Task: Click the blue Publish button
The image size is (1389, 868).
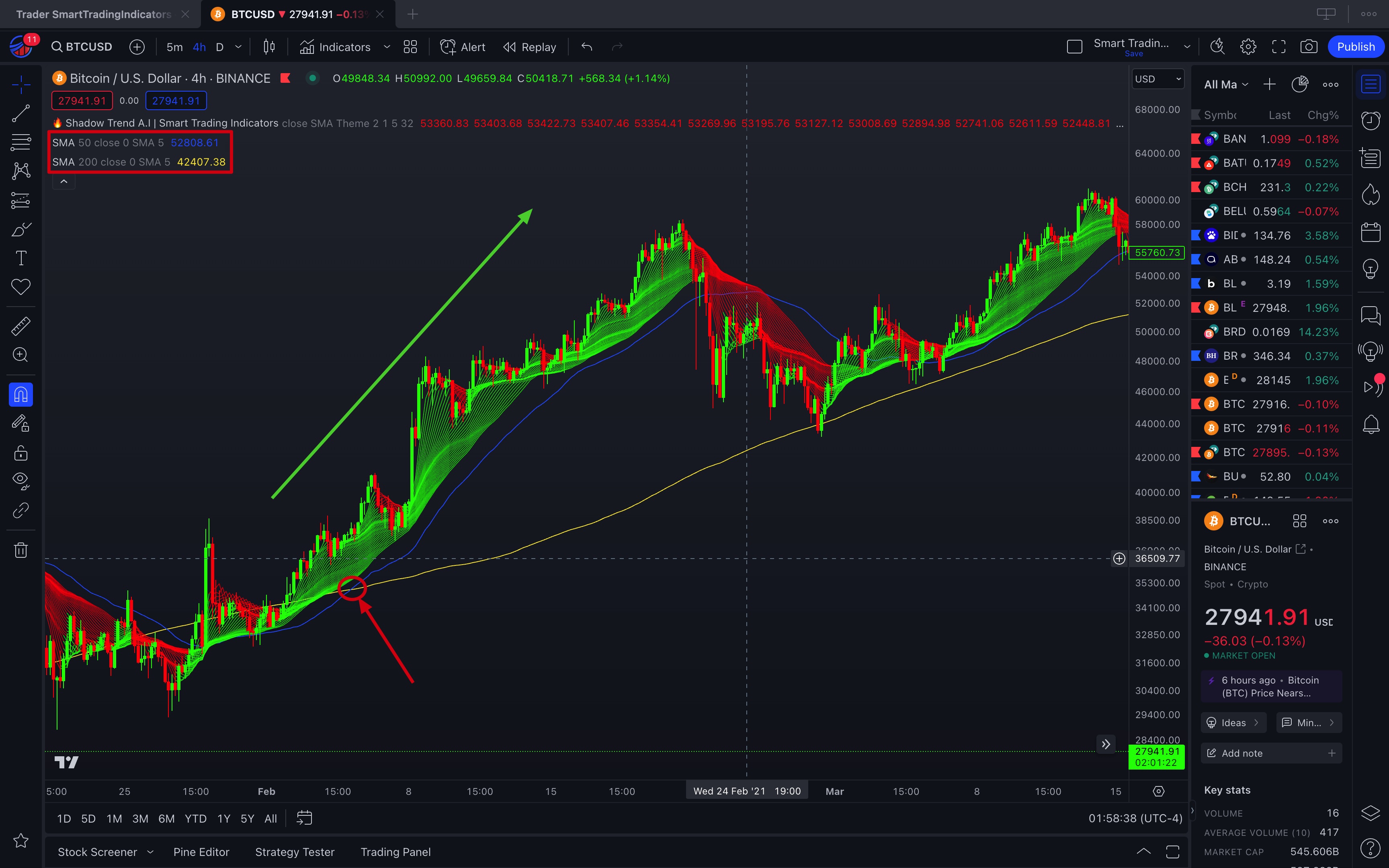Action: point(1356,47)
